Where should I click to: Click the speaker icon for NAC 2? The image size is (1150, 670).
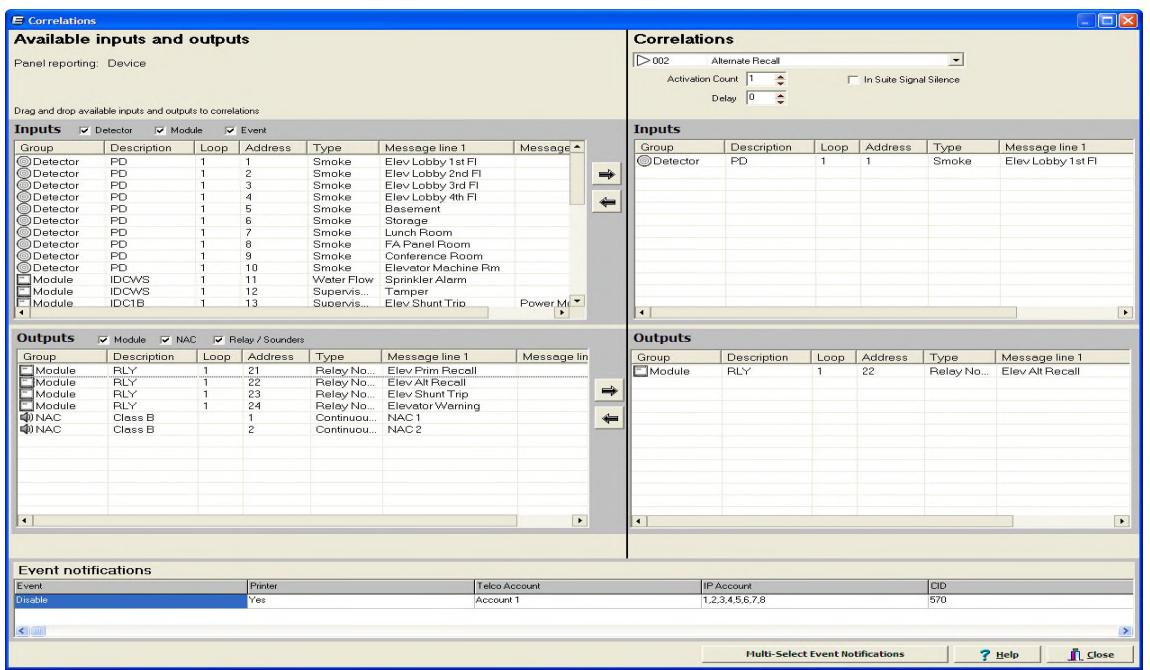27,430
